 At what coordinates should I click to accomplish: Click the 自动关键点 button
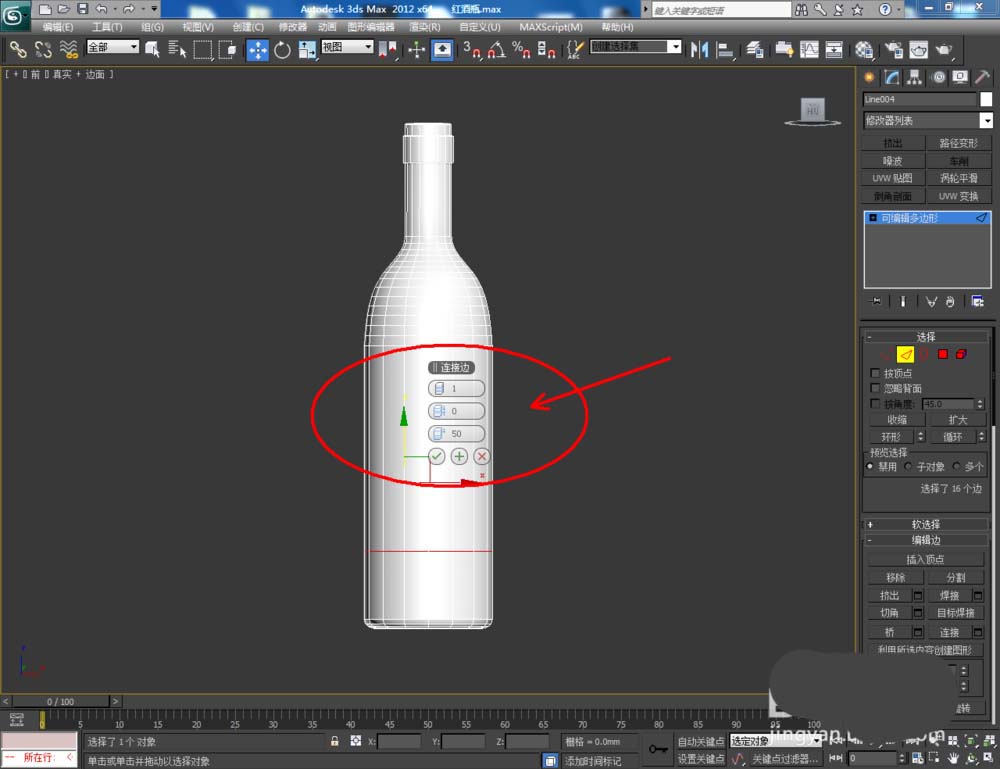[x=700, y=741]
